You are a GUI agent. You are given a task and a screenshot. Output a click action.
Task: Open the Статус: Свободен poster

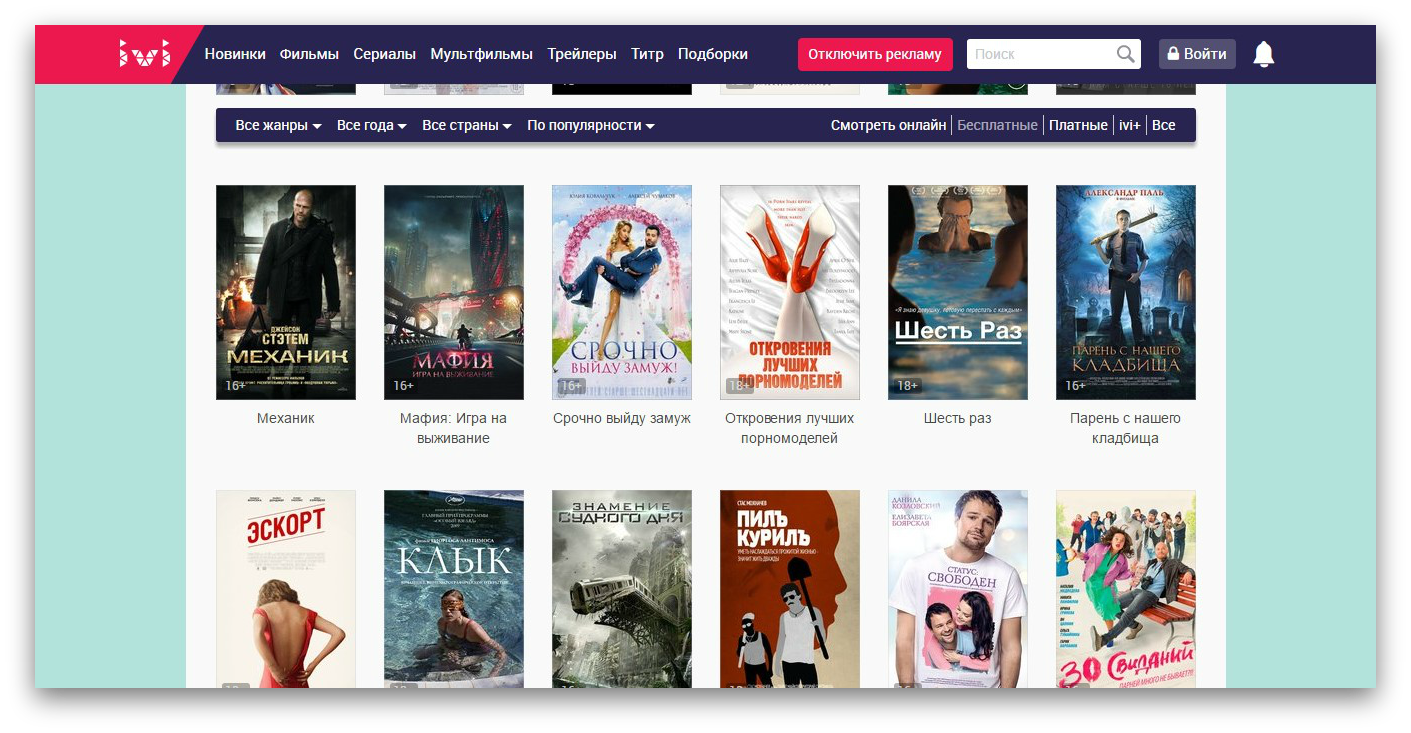tap(958, 589)
